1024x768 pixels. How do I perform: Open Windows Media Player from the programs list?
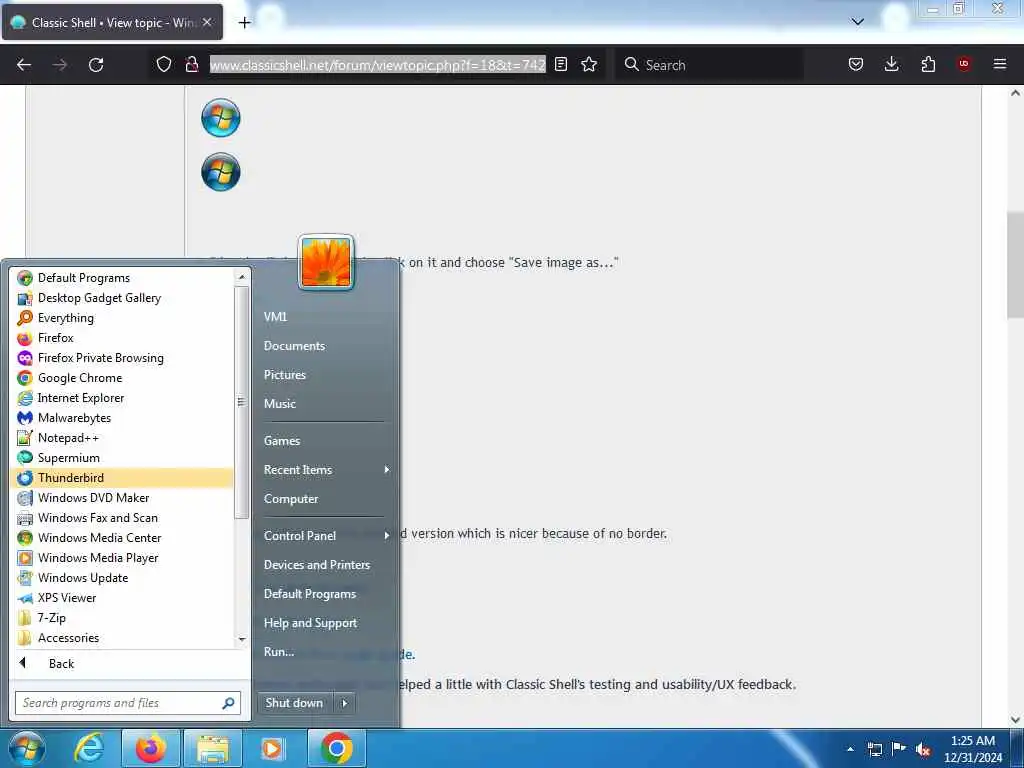pos(122,558)
